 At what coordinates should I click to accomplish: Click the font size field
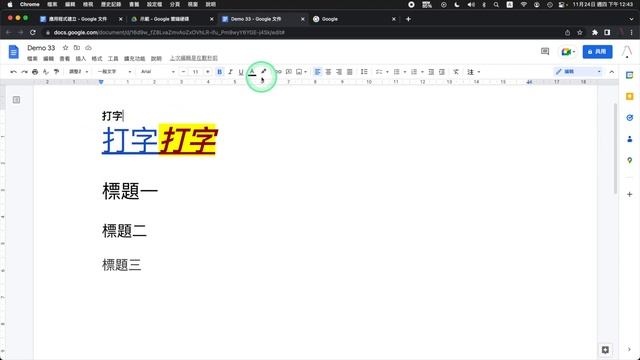pyautogui.click(x=196, y=72)
